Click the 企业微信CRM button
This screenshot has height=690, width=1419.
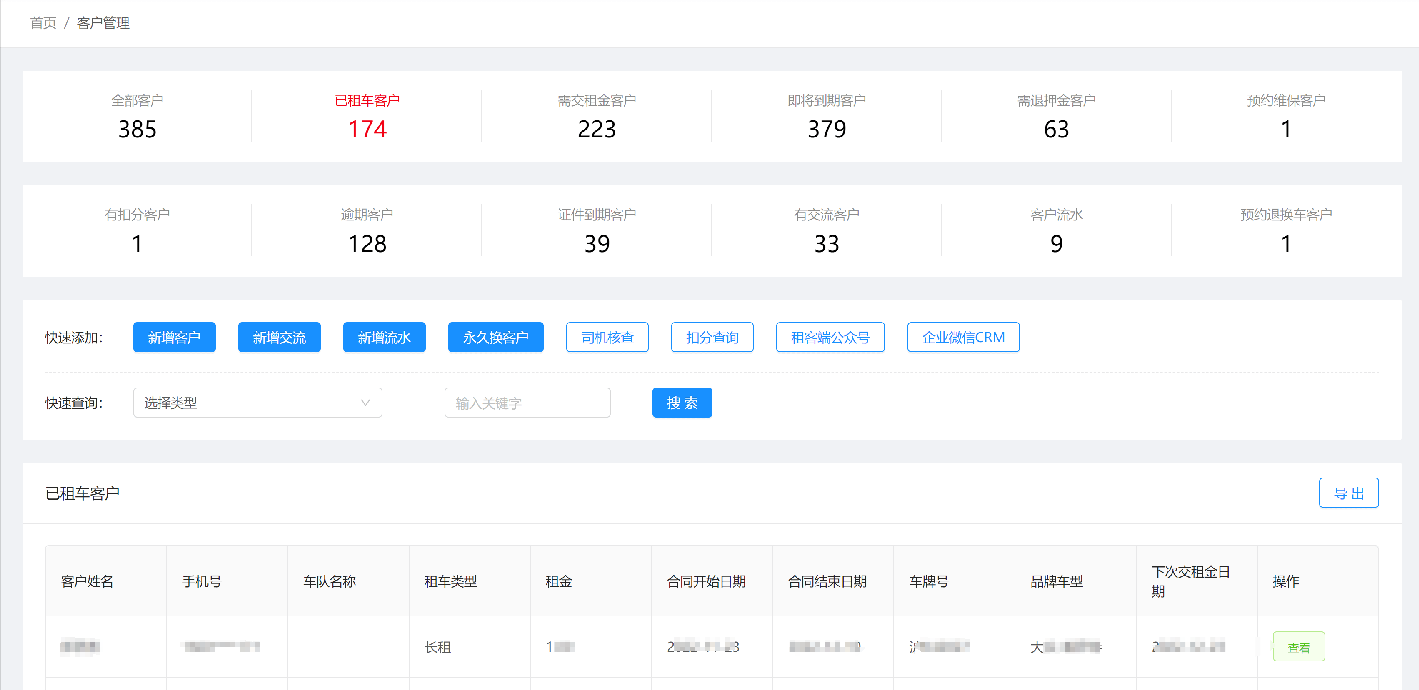coord(963,338)
